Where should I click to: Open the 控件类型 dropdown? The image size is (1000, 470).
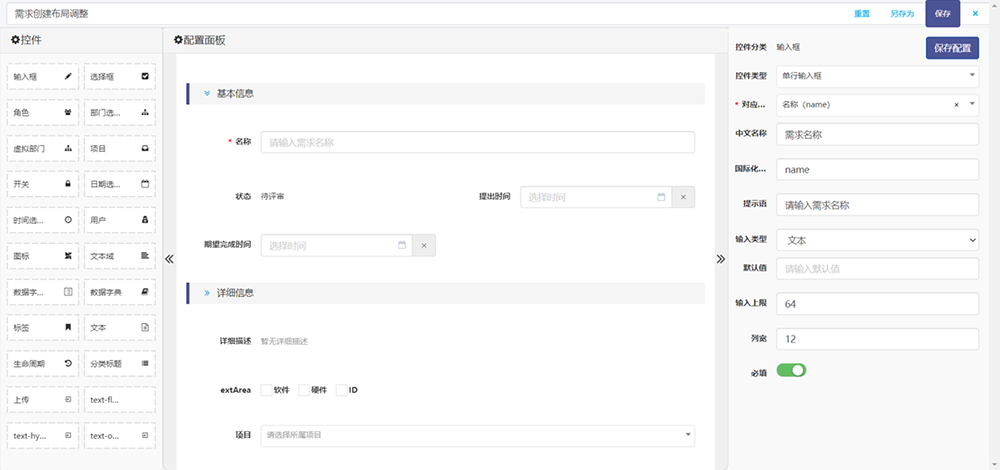pos(877,76)
